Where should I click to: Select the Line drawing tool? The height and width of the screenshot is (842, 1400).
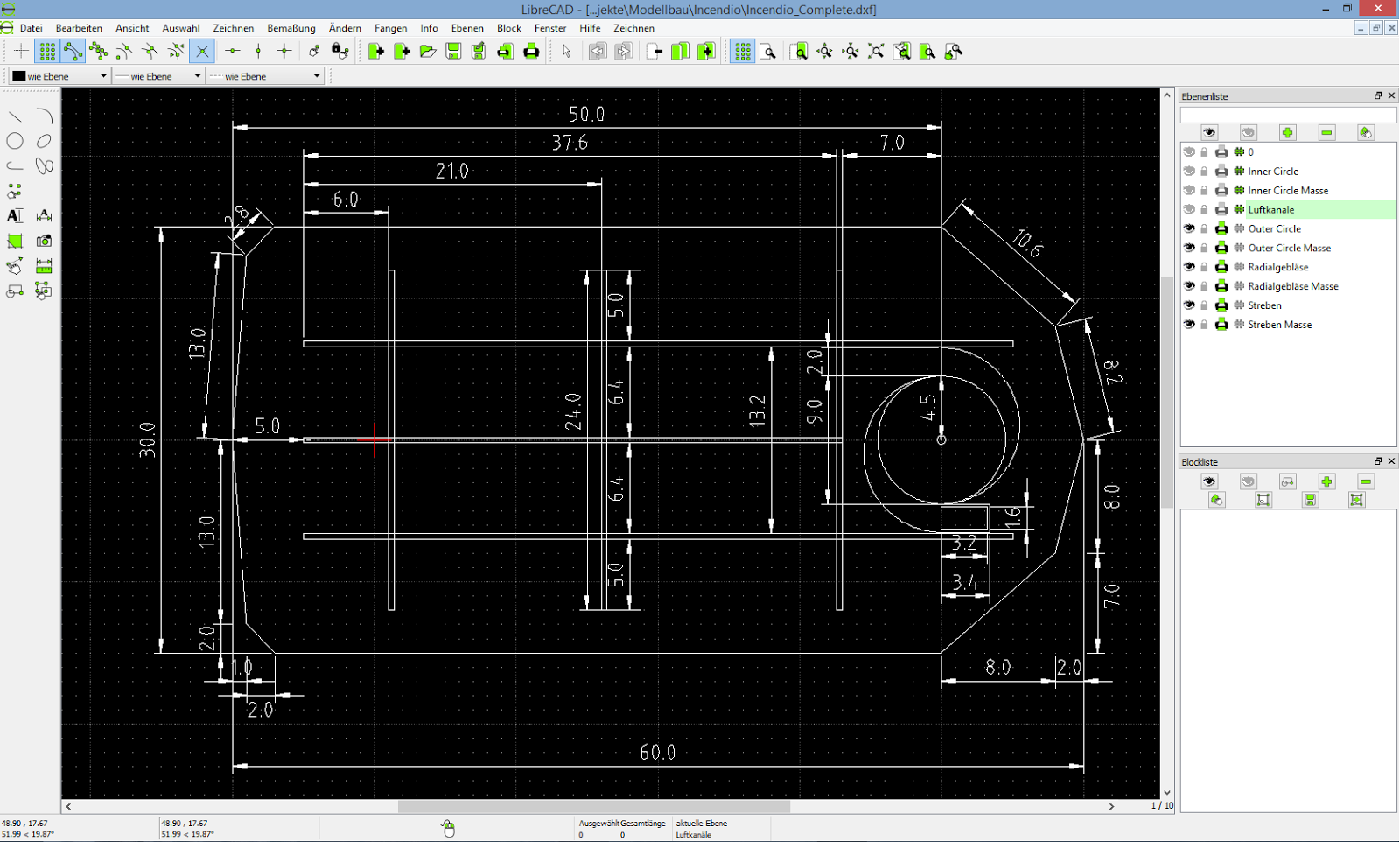click(x=15, y=116)
